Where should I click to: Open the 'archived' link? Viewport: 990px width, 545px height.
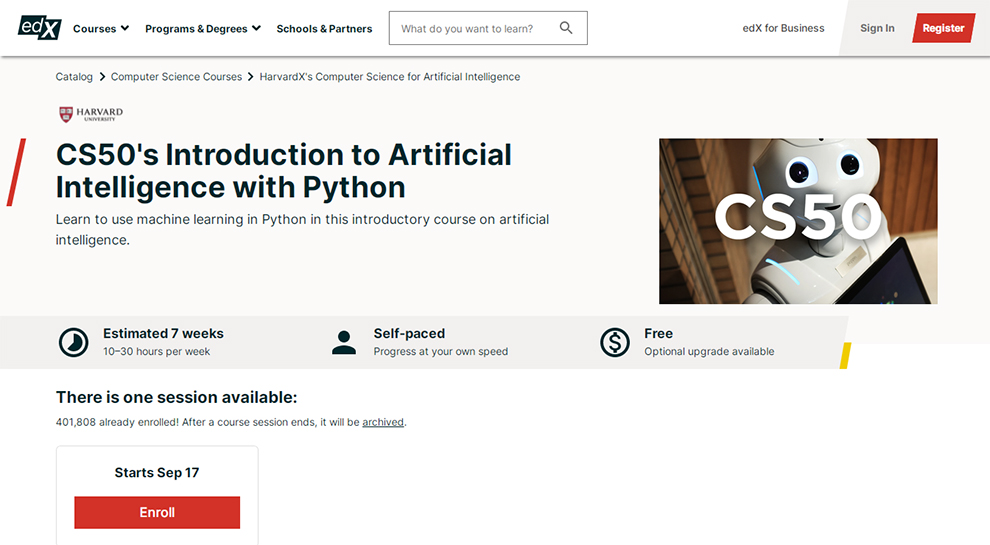coord(383,422)
